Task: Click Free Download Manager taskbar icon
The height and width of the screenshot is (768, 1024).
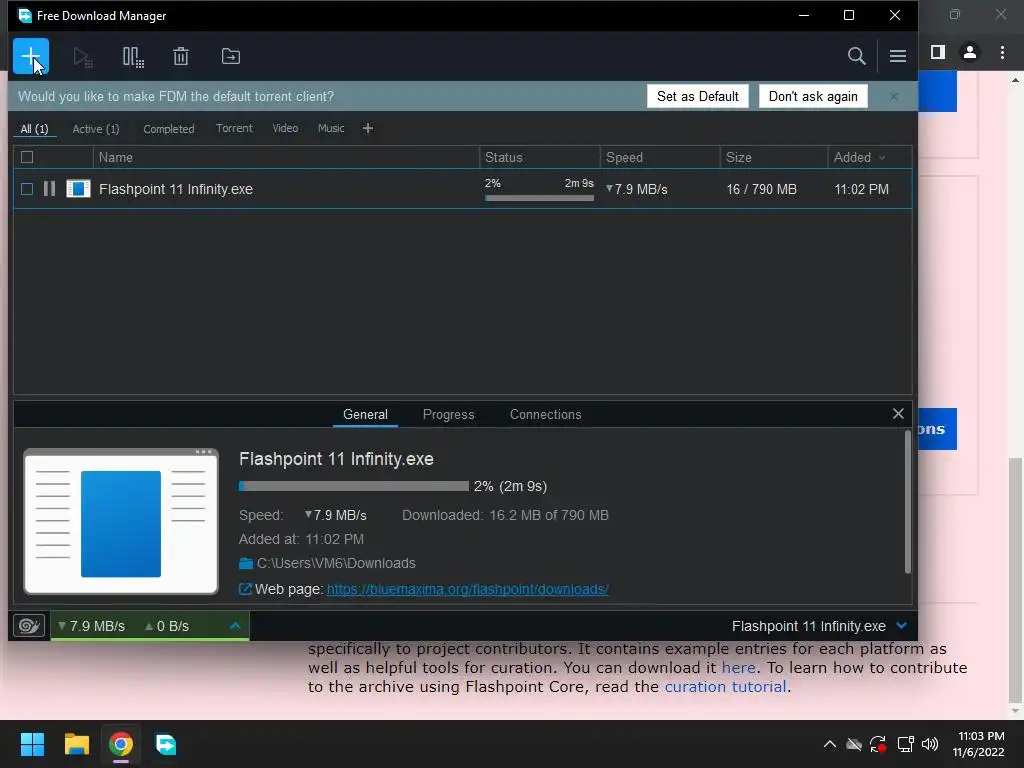Action: tap(165, 744)
